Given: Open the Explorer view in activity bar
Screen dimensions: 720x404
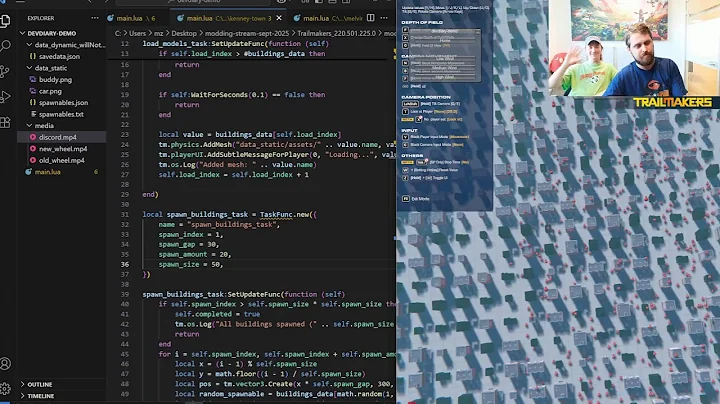Looking at the screenshot, I should [6, 21].
